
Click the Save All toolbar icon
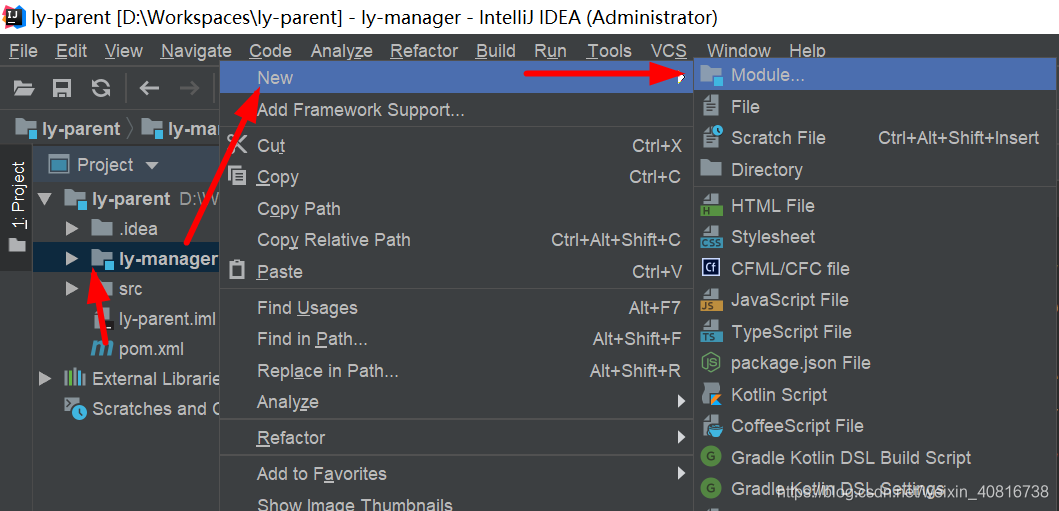pyautogui.click(x=62, y=88)
